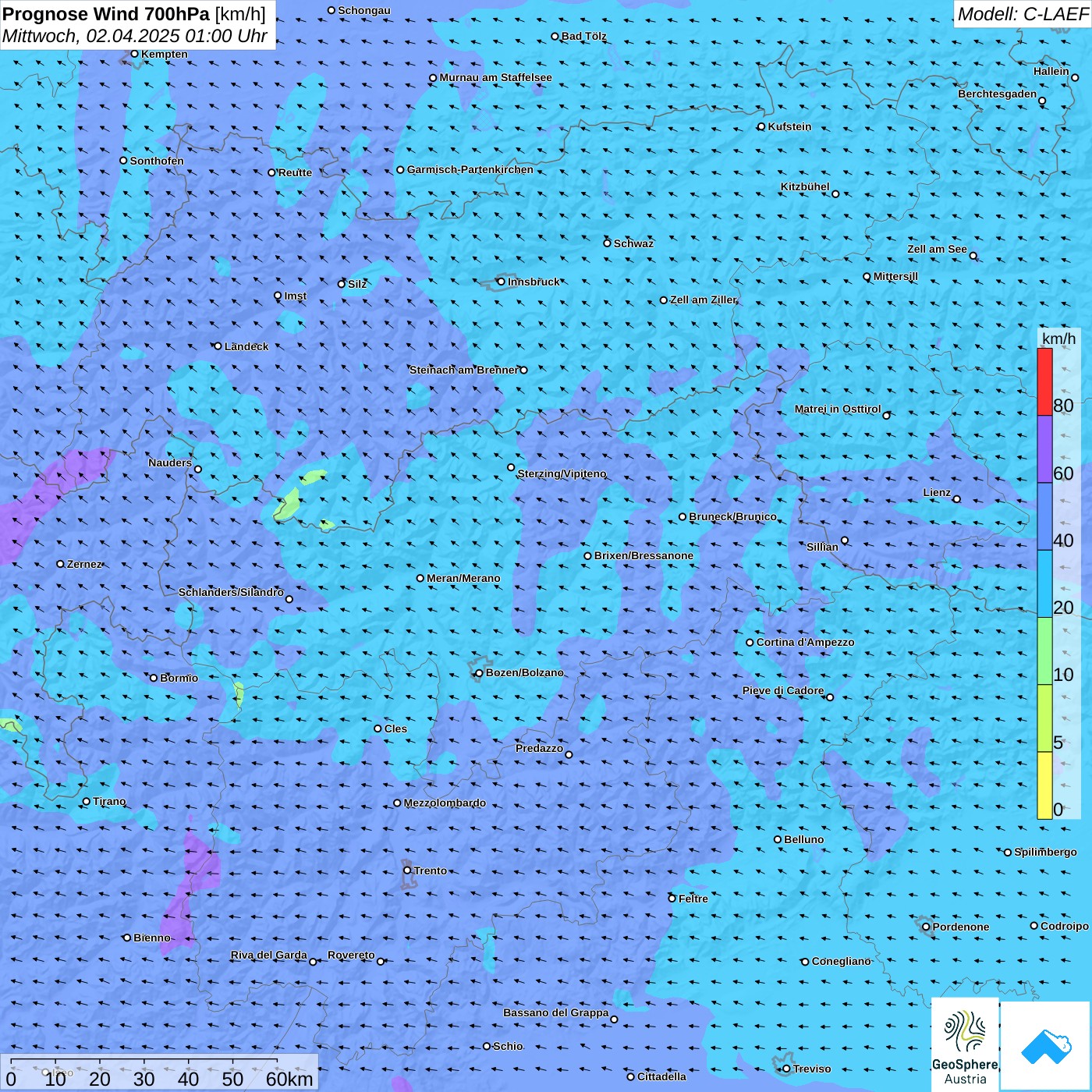1092x1092 pixels.
Task: Click the Mezzolombardo label
Action: 445,803
